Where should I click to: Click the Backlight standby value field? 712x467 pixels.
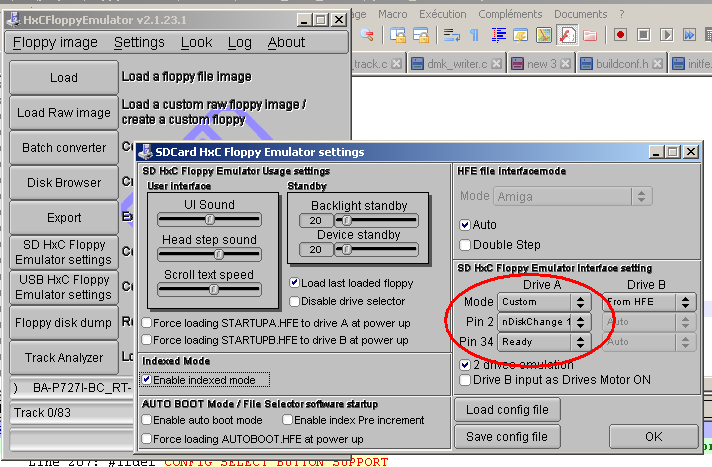coord(316,221)
